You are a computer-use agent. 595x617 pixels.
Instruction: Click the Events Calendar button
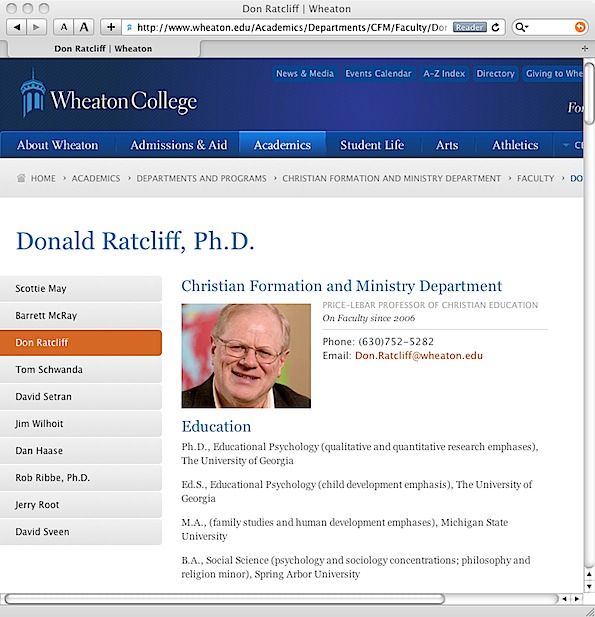(x=378, y=74)
